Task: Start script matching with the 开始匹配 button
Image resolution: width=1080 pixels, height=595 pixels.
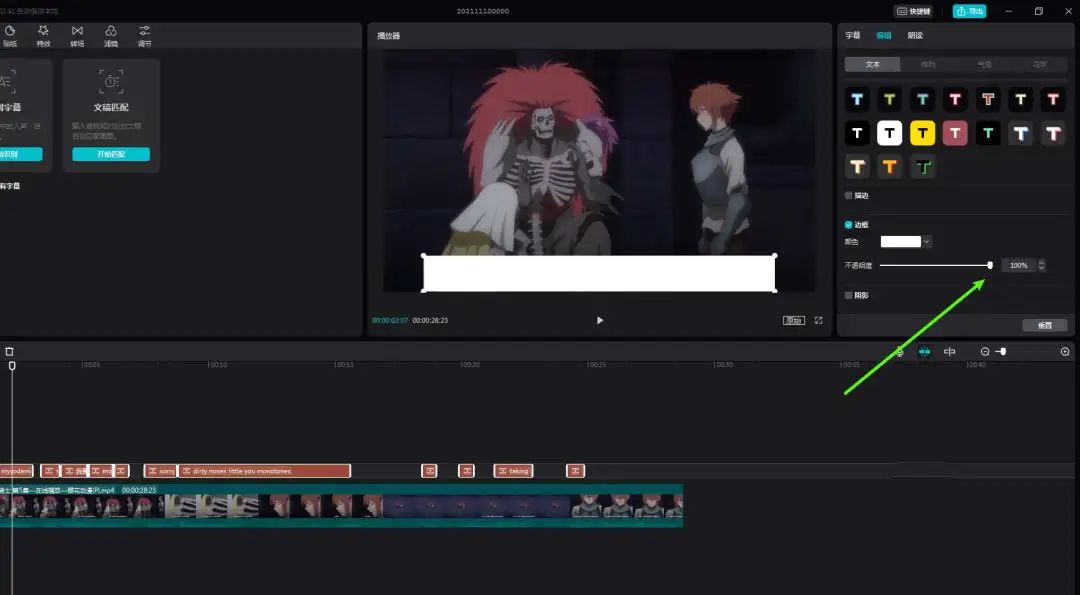Action: point(111,154)
